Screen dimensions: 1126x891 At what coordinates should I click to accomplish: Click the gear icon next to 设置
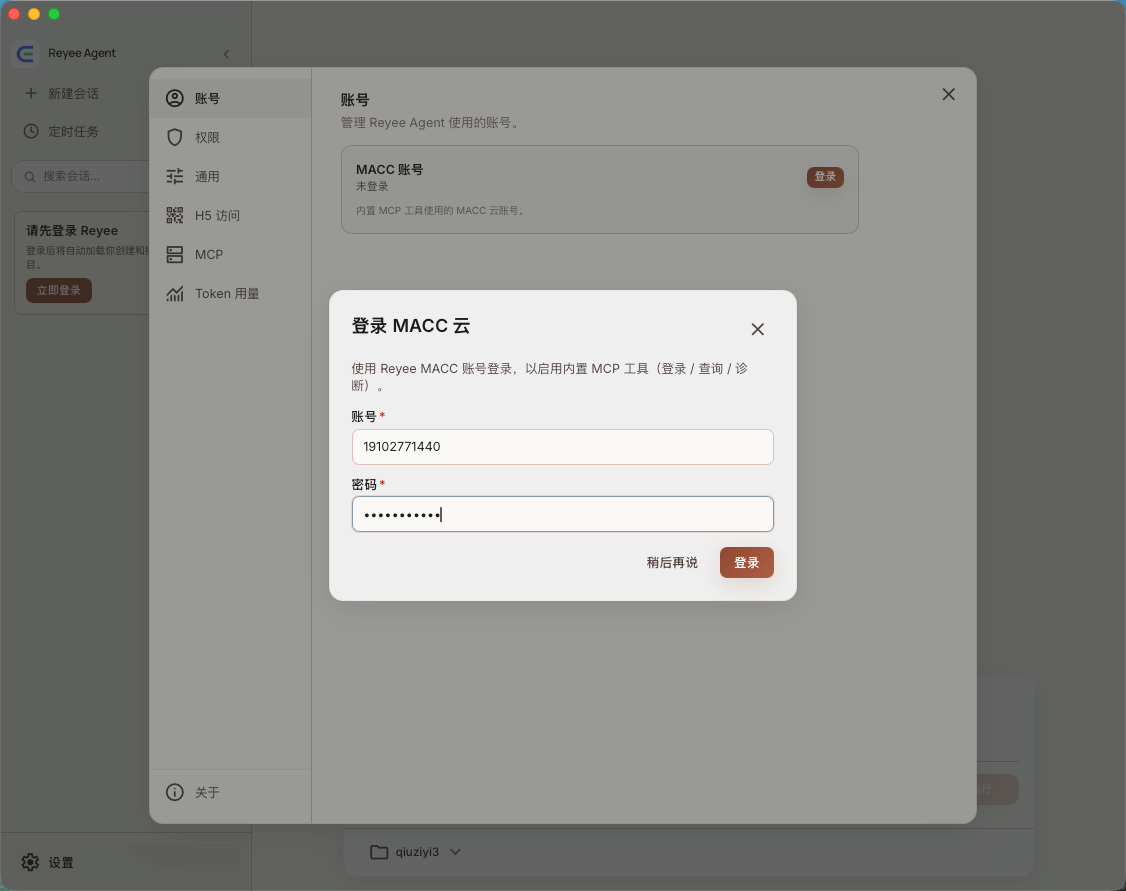coord(30,862)
